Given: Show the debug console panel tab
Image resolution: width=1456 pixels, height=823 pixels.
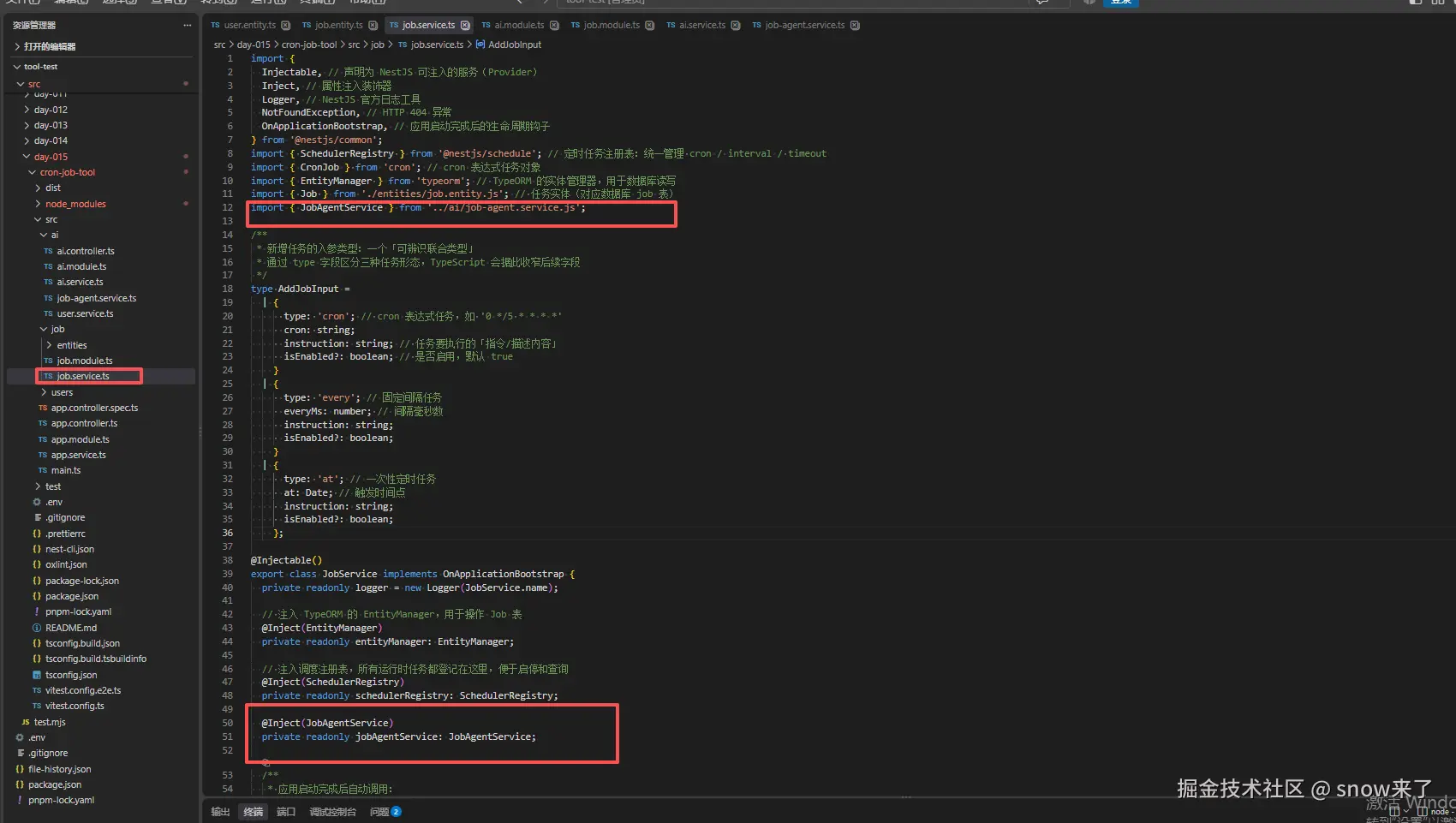Looking at the screenshot, I should tap(332, 811).
